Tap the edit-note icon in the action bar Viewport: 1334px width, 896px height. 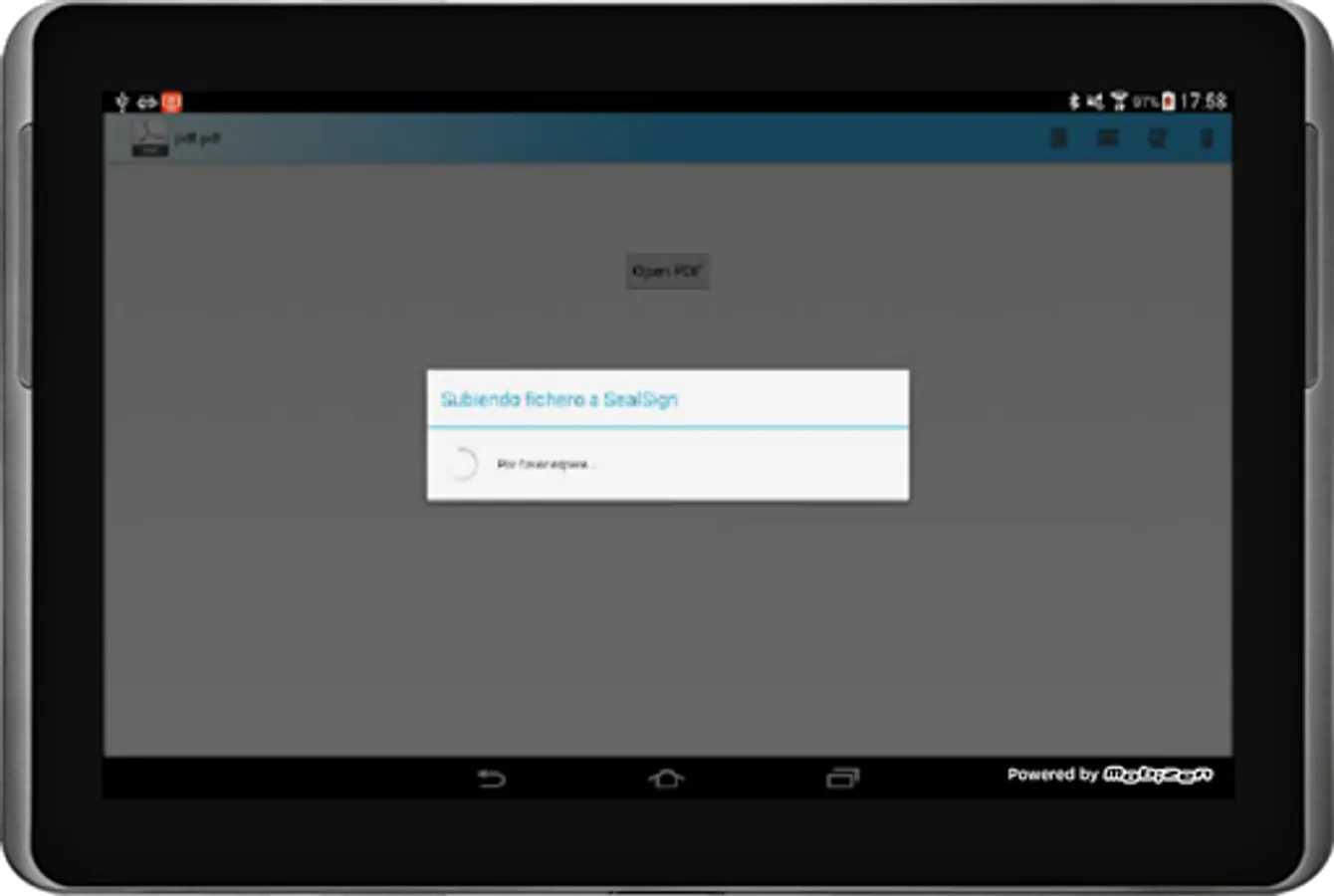pyautogui.click(x=1157, y=138)
